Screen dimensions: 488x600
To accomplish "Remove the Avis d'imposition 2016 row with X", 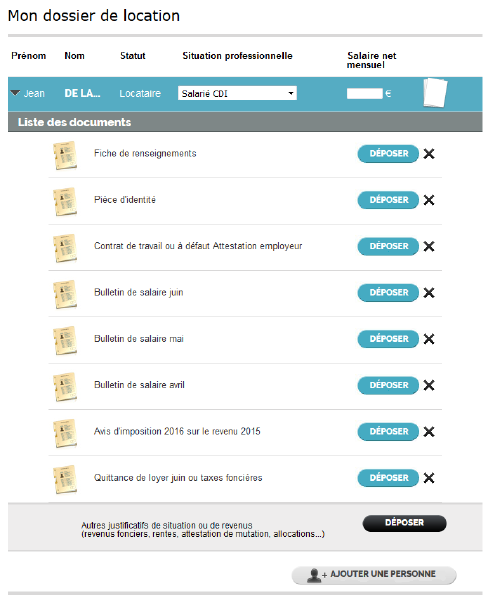I will click(x=429, y=432).
